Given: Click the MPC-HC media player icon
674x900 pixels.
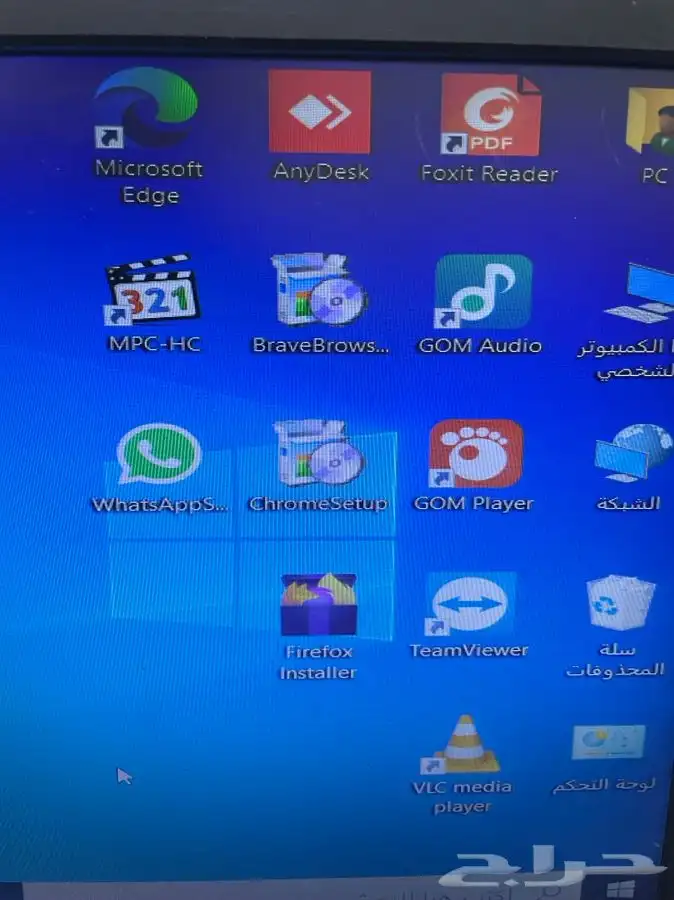Looking at the screenshot, I should (x=153, y=291).
